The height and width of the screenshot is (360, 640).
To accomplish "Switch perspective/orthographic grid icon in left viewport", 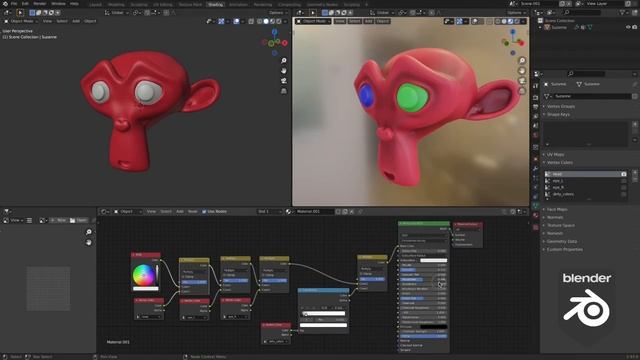I will (284, 91).
